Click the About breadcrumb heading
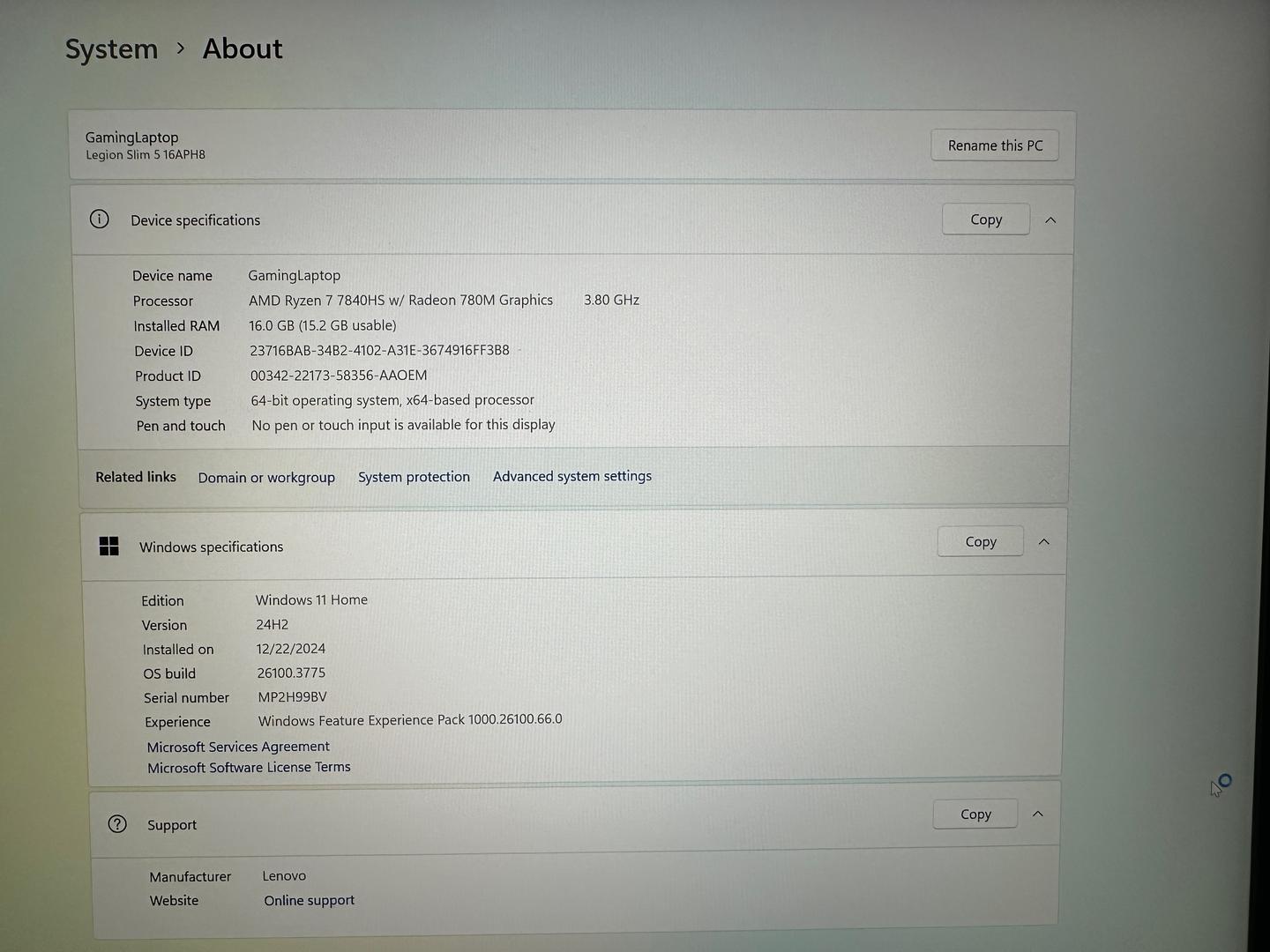Image resolution: width=1270 pixels, height=952 pixels. [243, 48]
